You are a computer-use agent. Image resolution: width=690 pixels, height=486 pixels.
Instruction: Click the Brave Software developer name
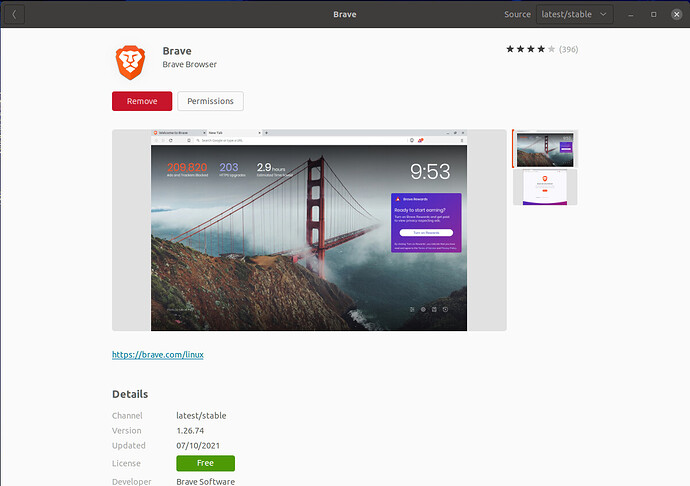click(206, 482)
